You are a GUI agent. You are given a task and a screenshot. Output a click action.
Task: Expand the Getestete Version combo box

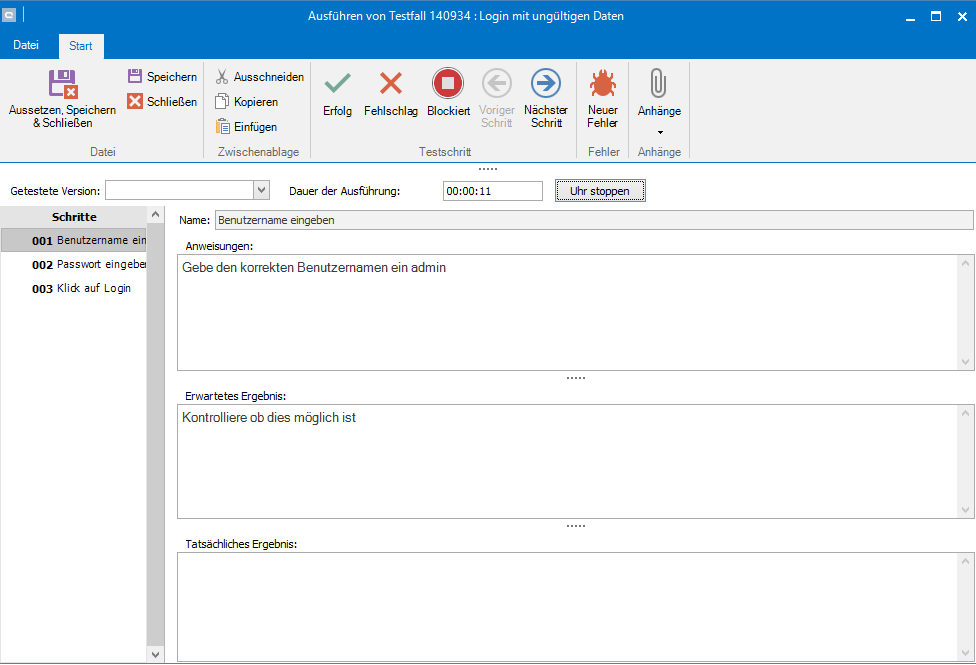click(x=261, y=191)
